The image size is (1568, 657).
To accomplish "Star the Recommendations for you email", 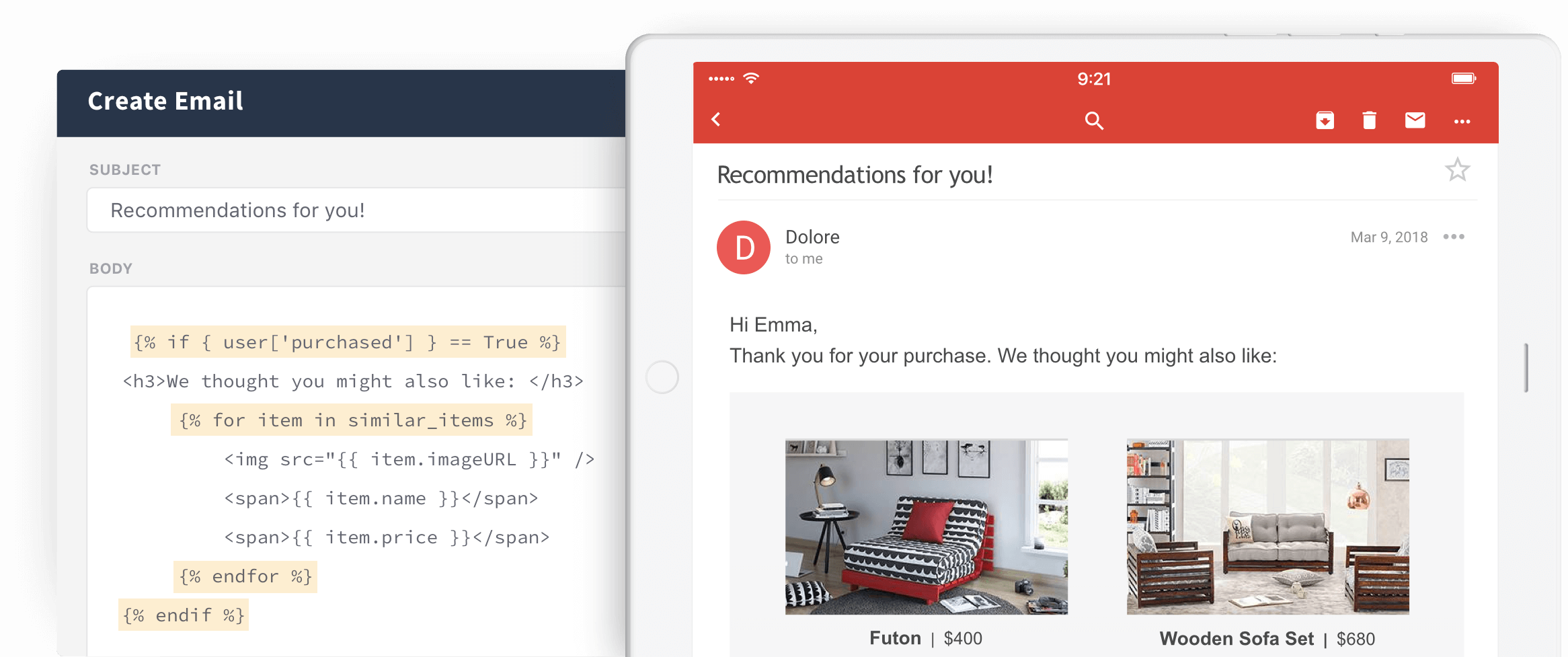I will [1457, 169].
